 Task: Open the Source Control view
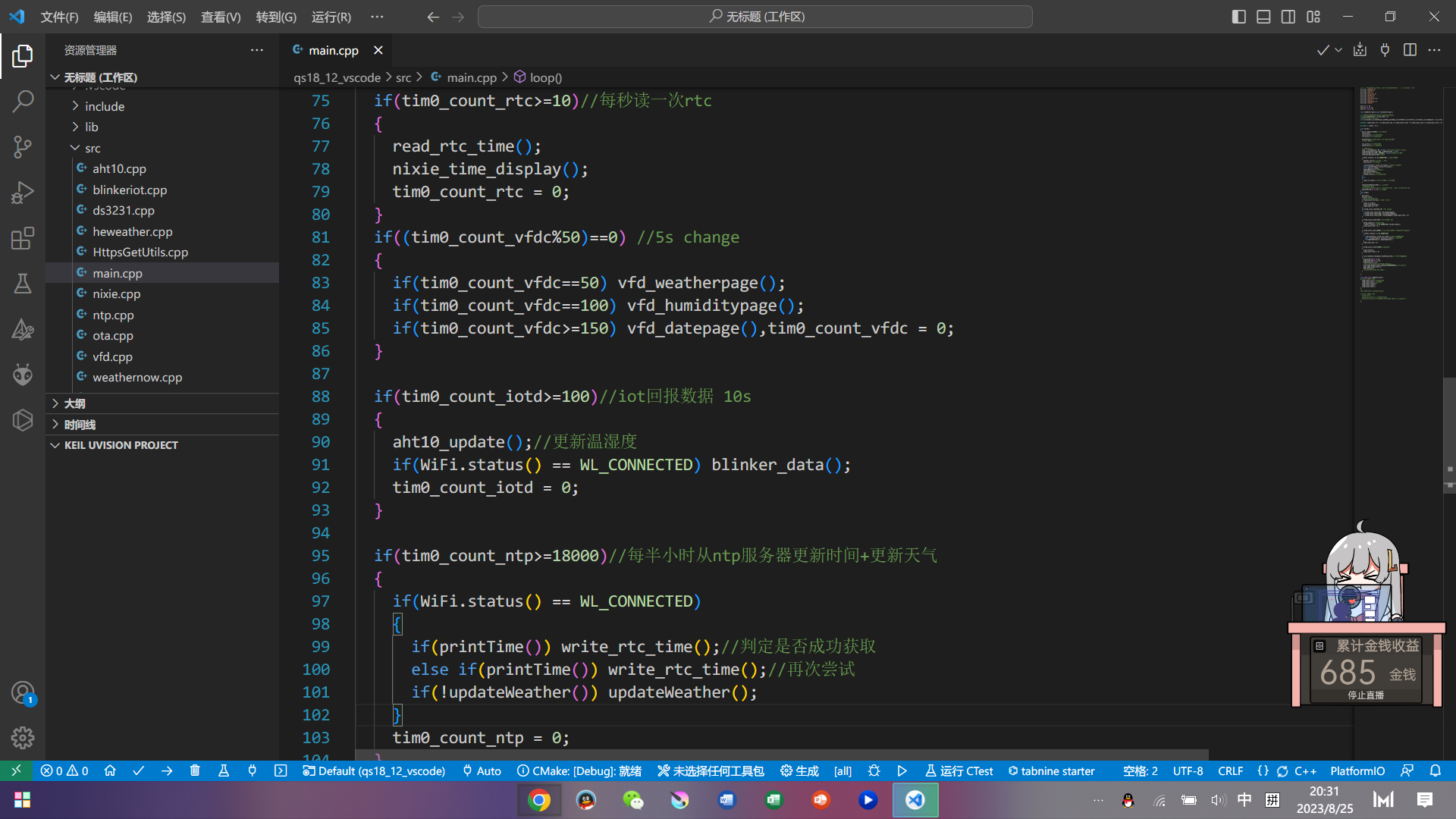[23, 146]
